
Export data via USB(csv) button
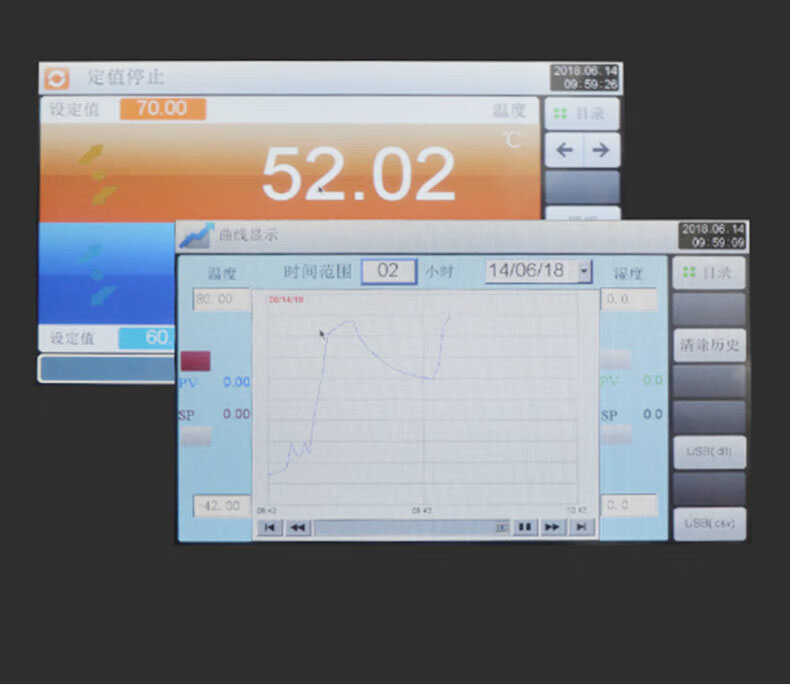click(709, 523)
